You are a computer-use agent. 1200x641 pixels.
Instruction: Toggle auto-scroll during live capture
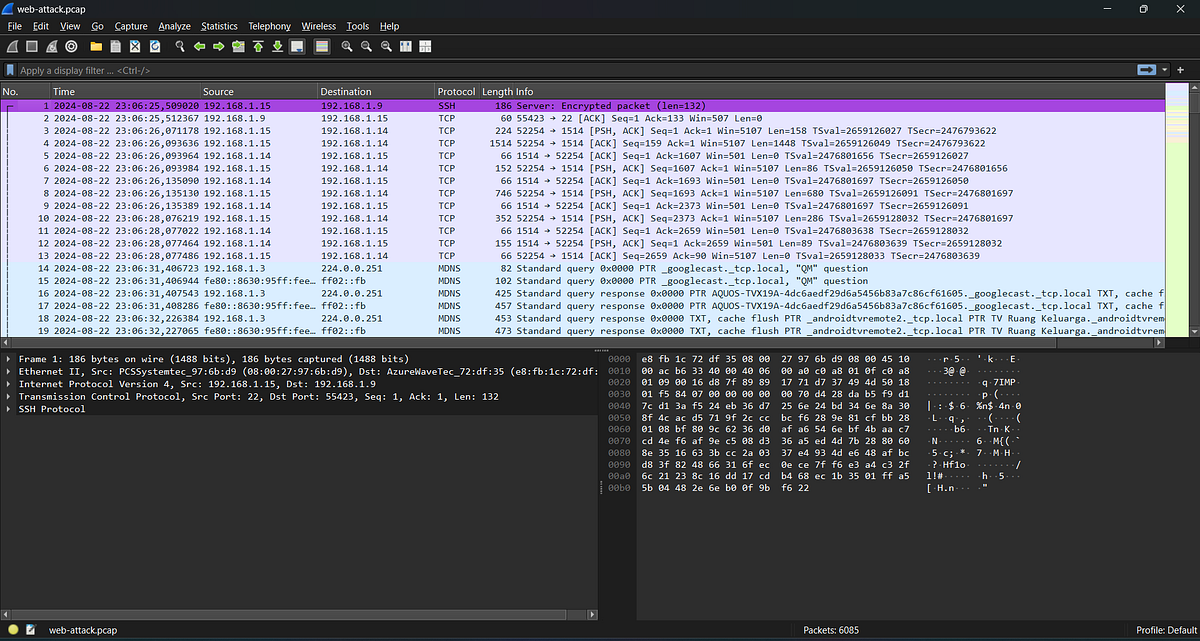click(x=296, y=46)
